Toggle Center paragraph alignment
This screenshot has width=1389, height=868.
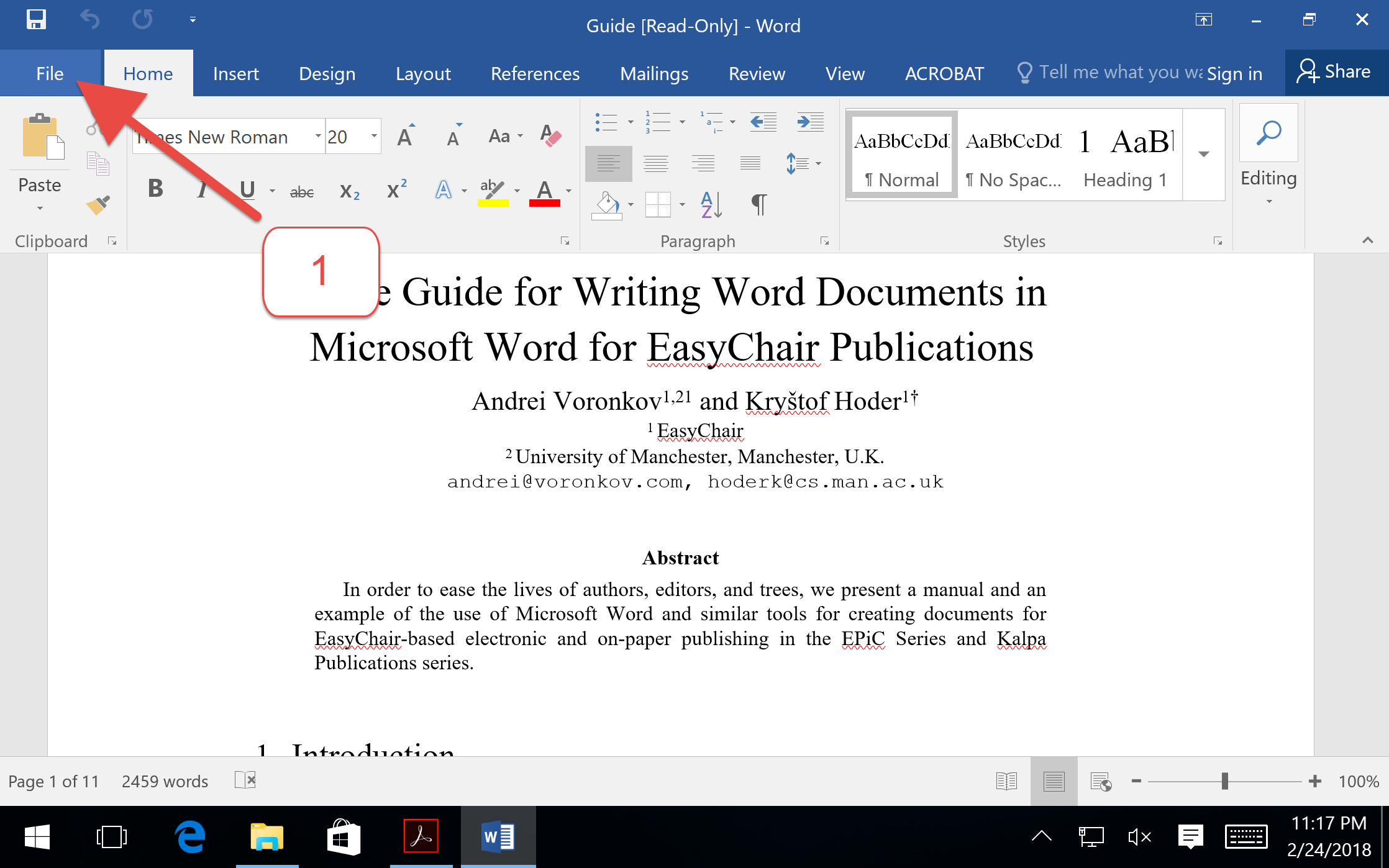coord(656,163)
